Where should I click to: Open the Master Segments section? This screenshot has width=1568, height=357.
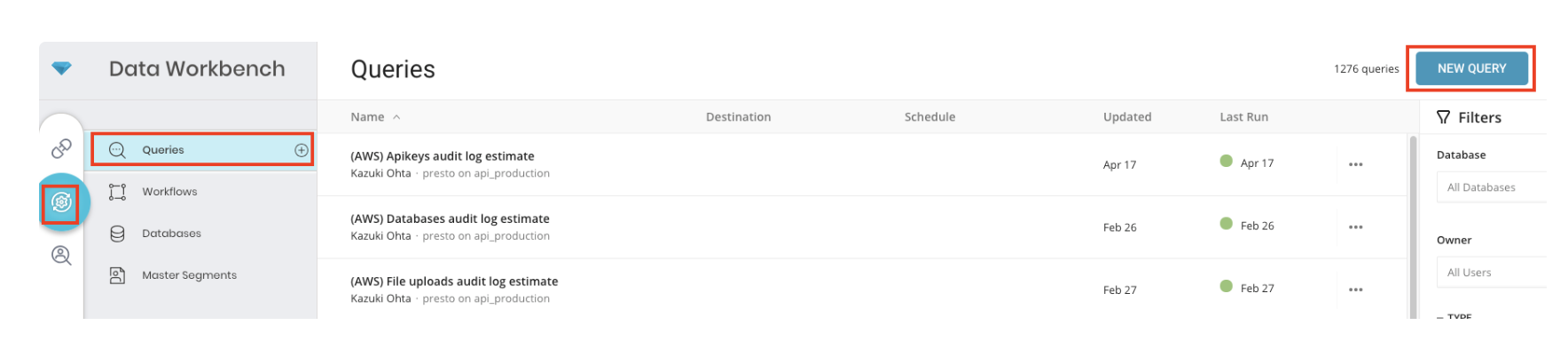click(189, 275)
